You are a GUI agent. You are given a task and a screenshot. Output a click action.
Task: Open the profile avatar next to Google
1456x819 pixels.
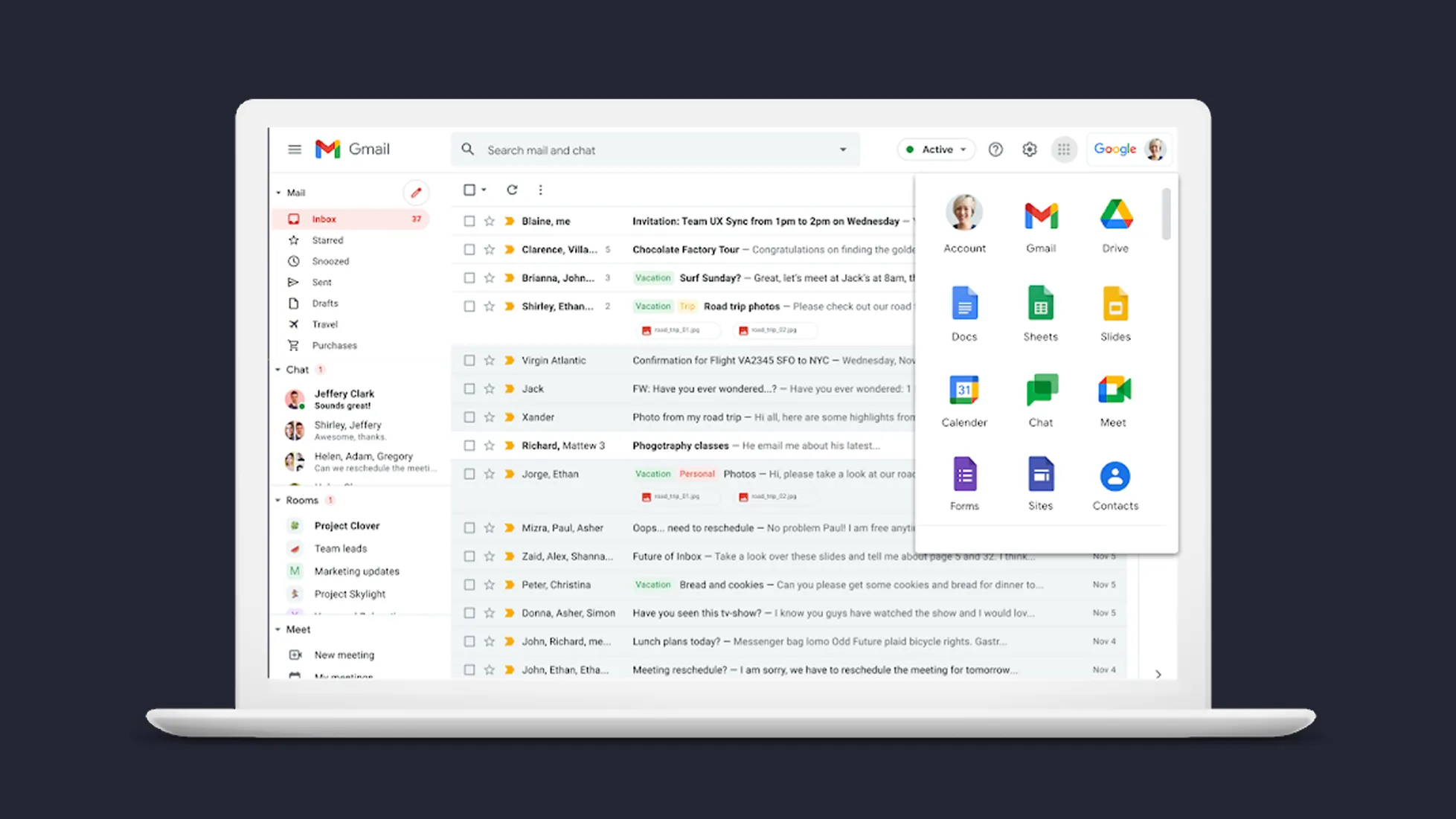point(1155,150)
